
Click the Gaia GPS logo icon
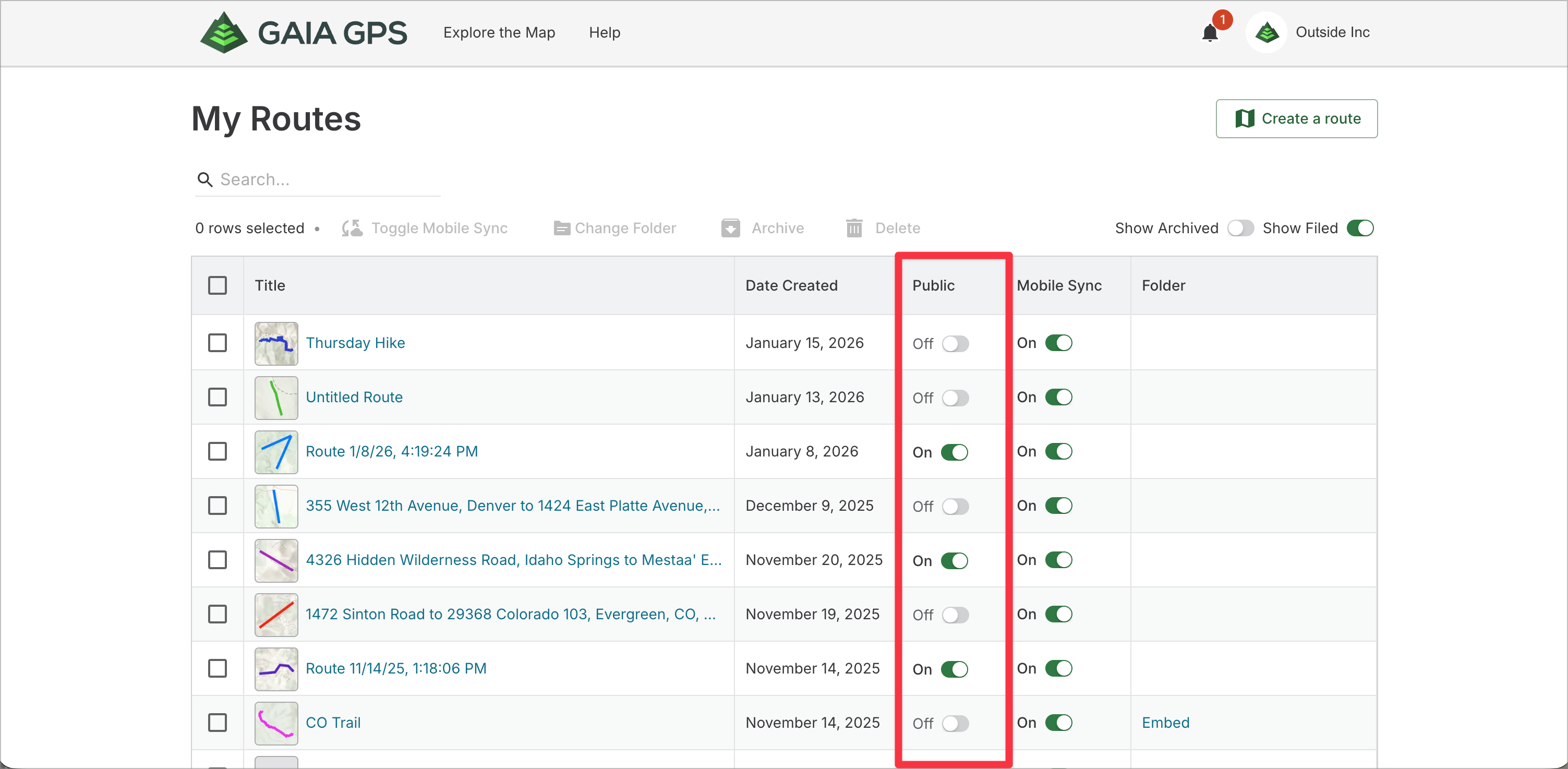(223, 33)
